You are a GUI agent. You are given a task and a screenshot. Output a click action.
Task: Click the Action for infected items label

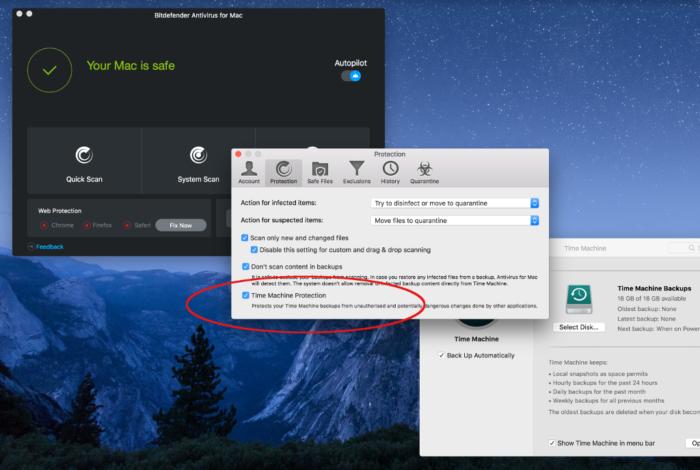coord(279,203)
